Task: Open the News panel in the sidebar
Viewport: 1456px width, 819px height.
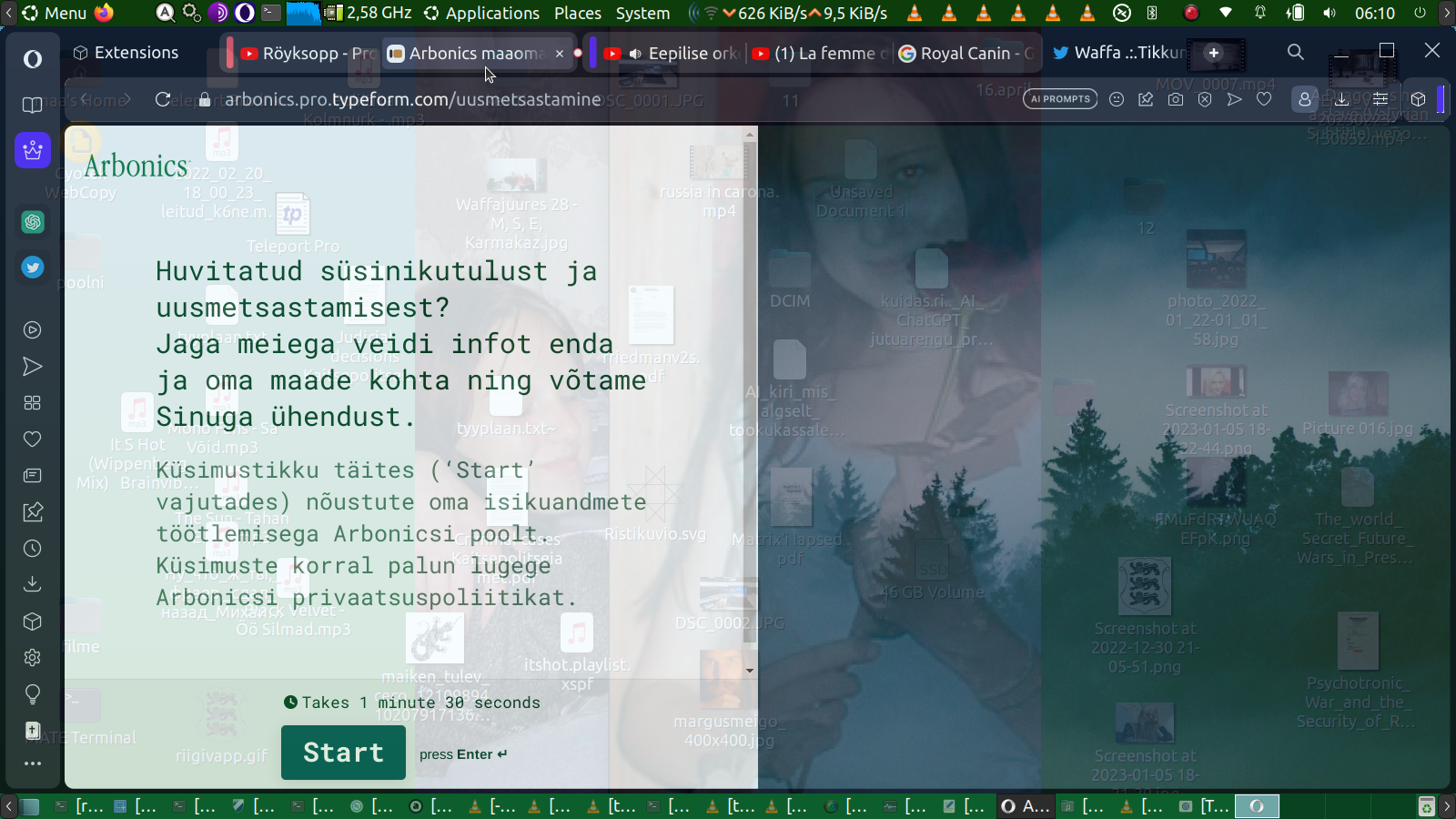Action: [33, 476]
